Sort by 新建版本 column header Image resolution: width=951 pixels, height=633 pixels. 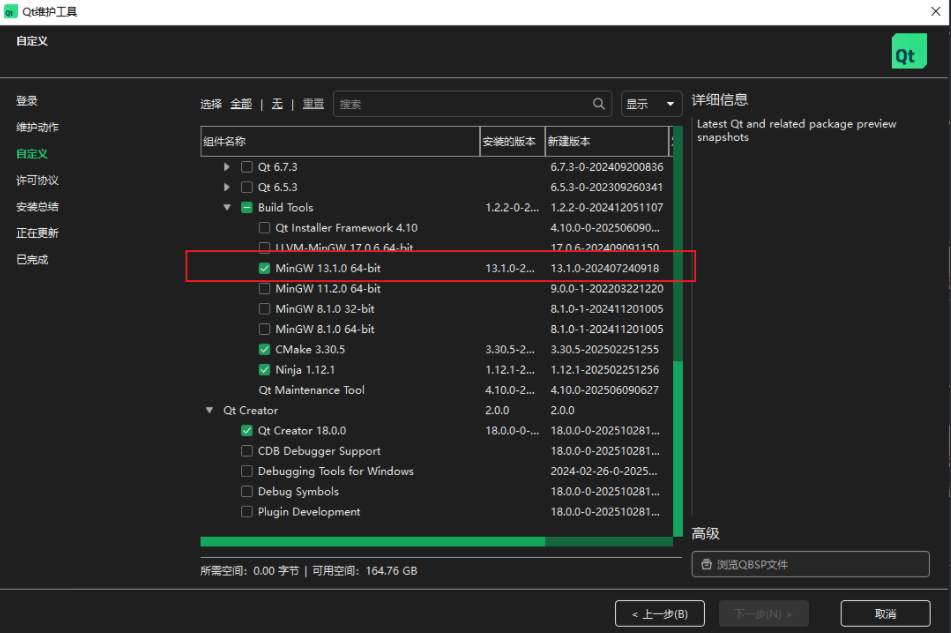(x=607, y=141)
